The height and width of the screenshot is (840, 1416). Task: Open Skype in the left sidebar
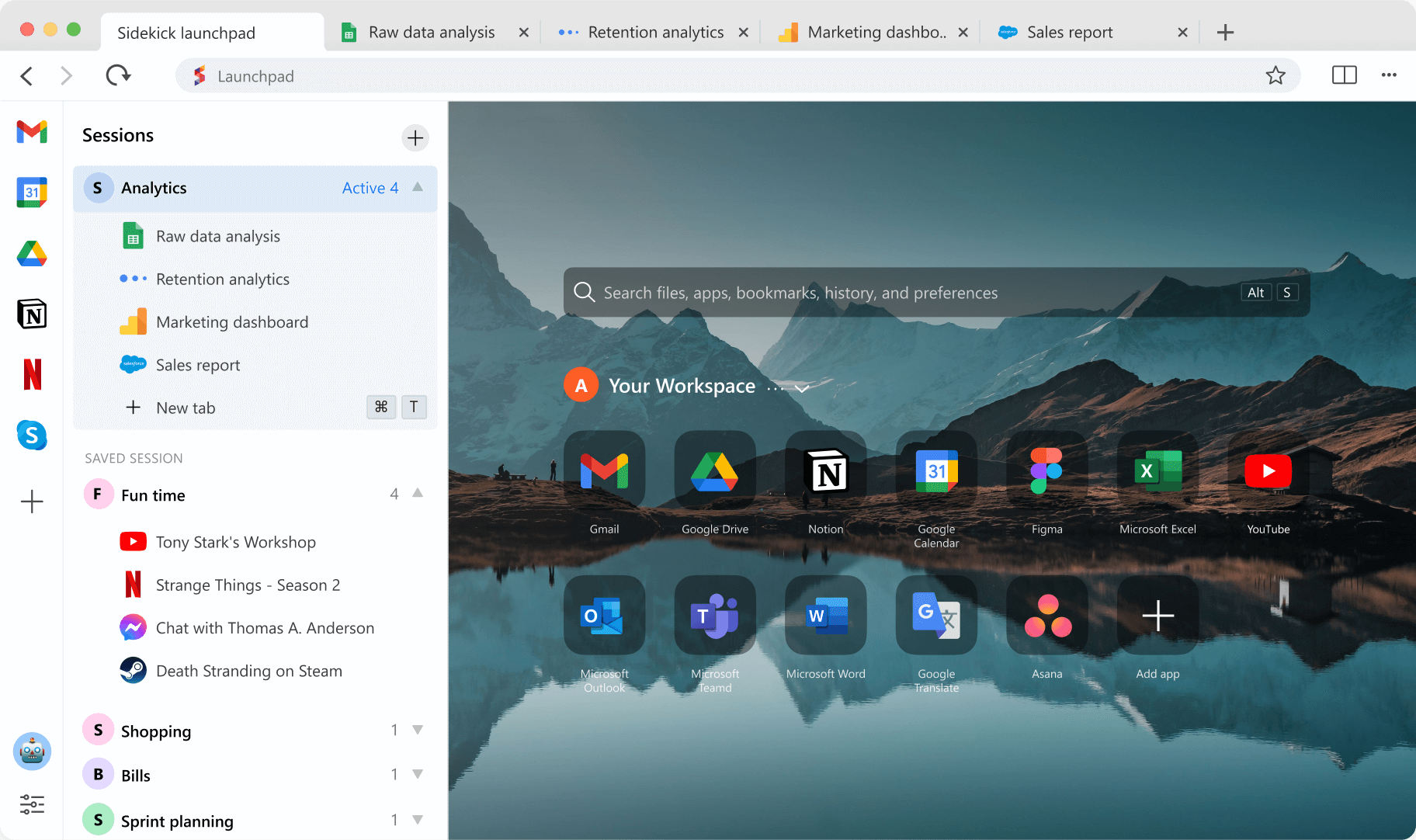pyautogui.click(x=32, y=436)
